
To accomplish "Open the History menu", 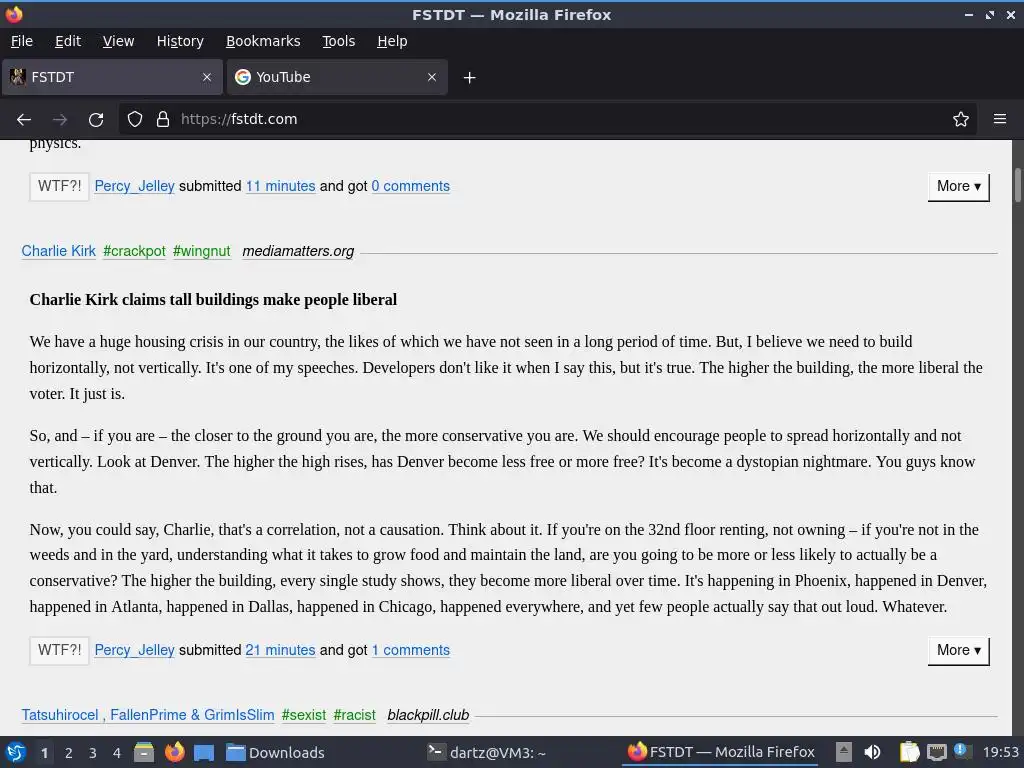I will click(180, 41).
